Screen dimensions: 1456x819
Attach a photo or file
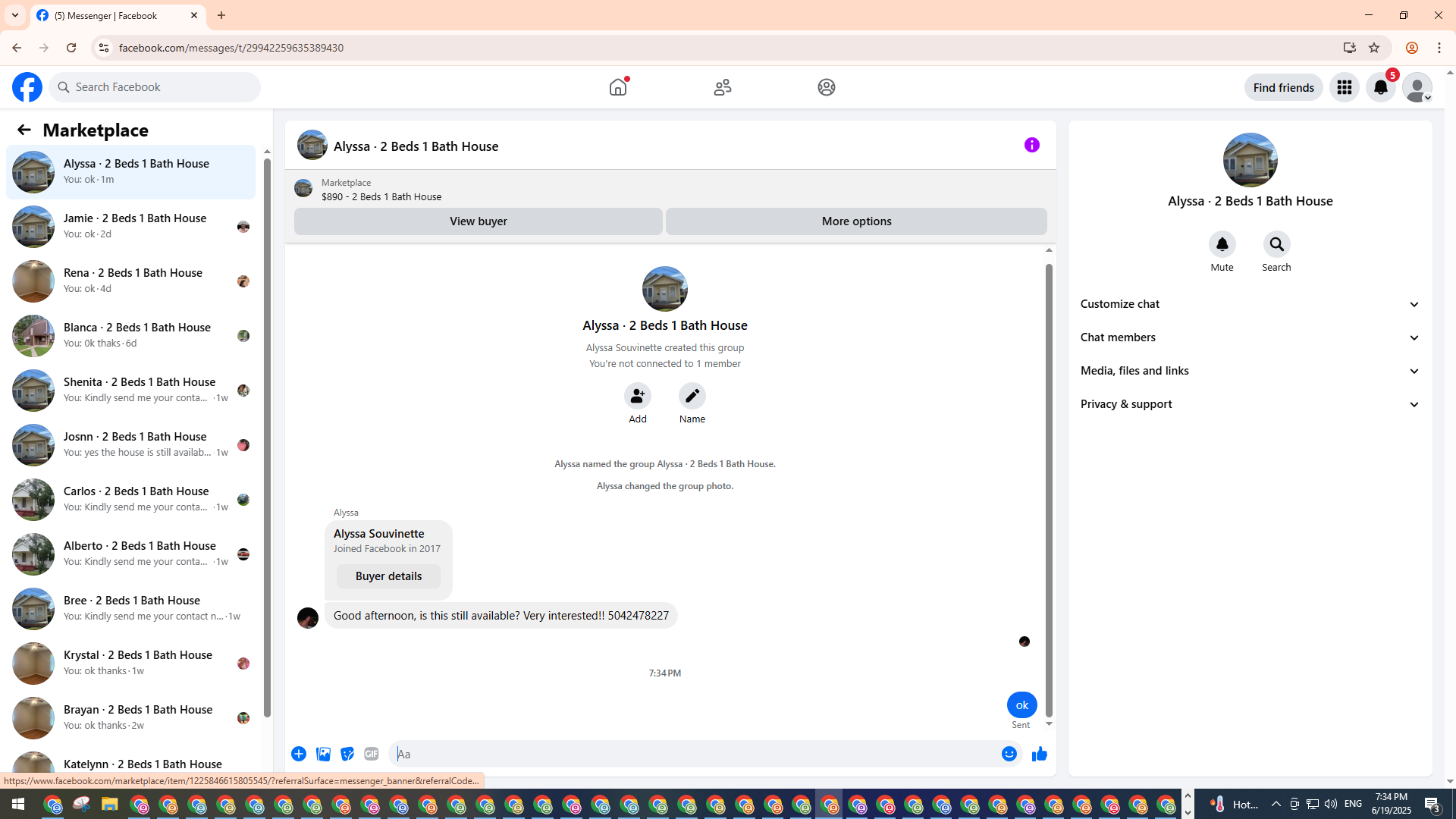pos(323,754)
